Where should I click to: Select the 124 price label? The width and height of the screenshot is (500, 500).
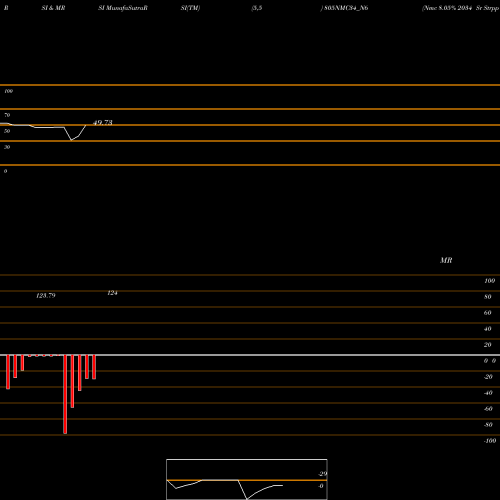[112, 293]
